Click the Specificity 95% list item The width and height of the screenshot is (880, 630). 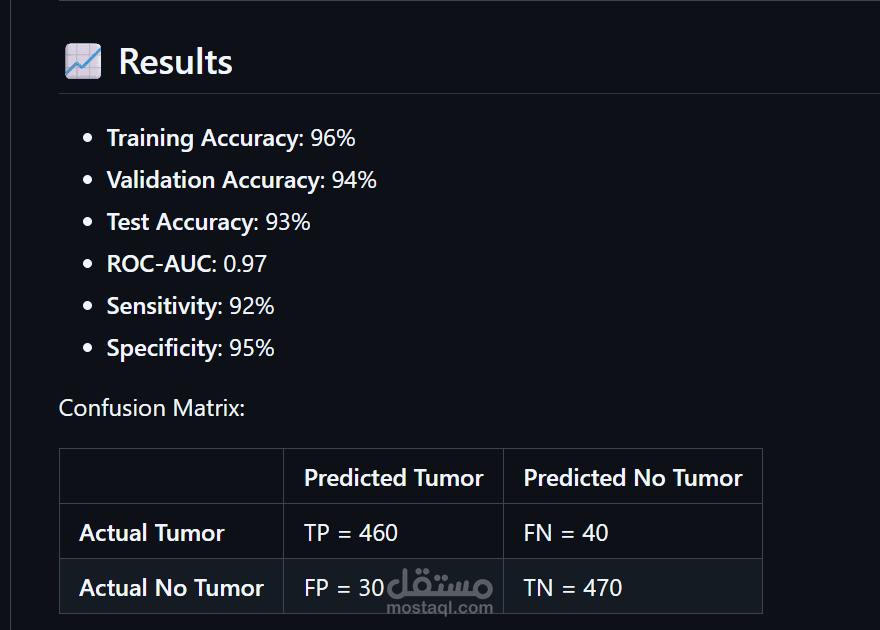[x=190, y=348]
